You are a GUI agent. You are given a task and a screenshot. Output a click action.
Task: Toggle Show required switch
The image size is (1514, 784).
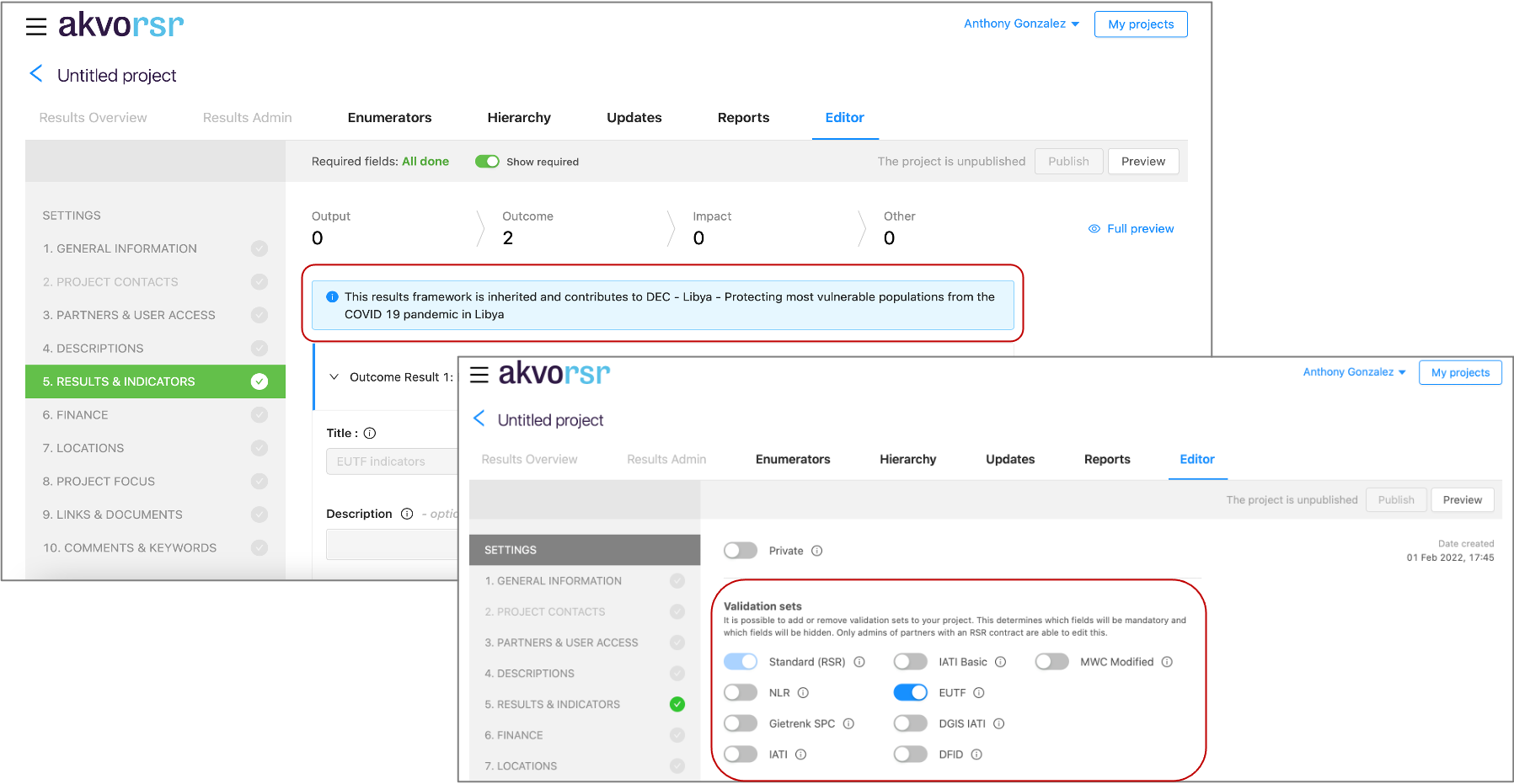pyautogui.click(x=487, y=162)
